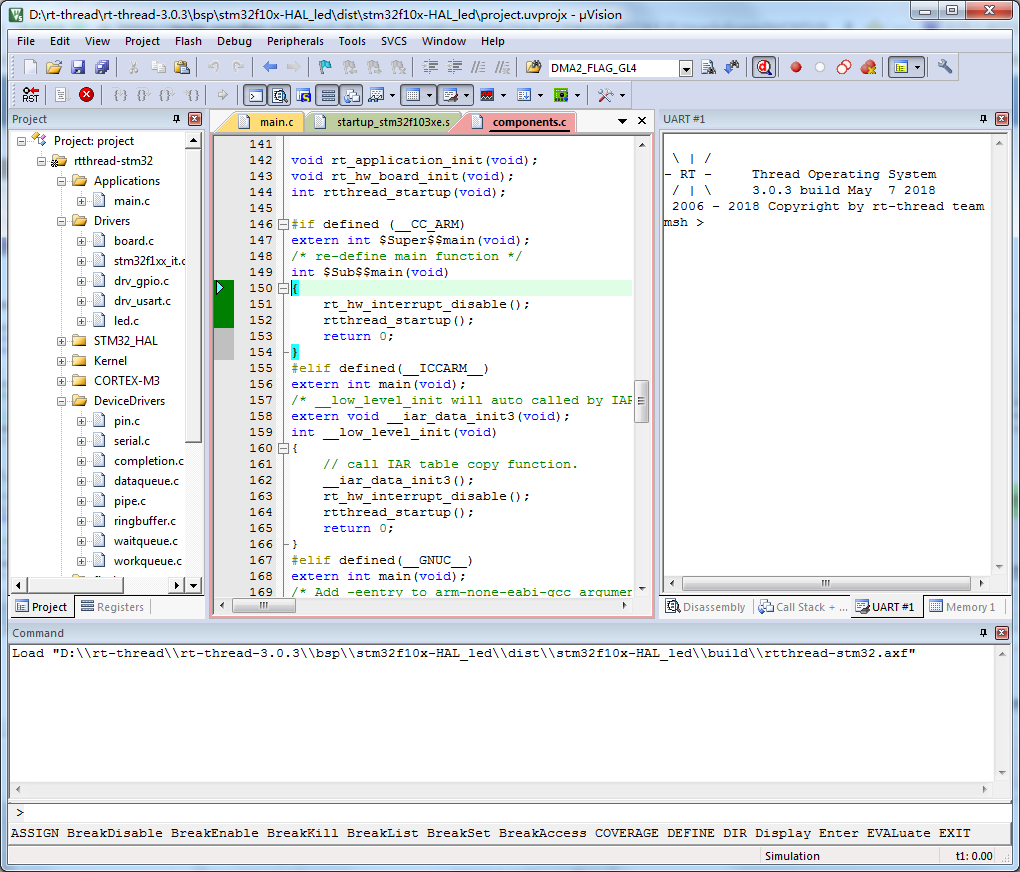Click the Save file icon
This screenshot has width=1020, height=872.
78,68
